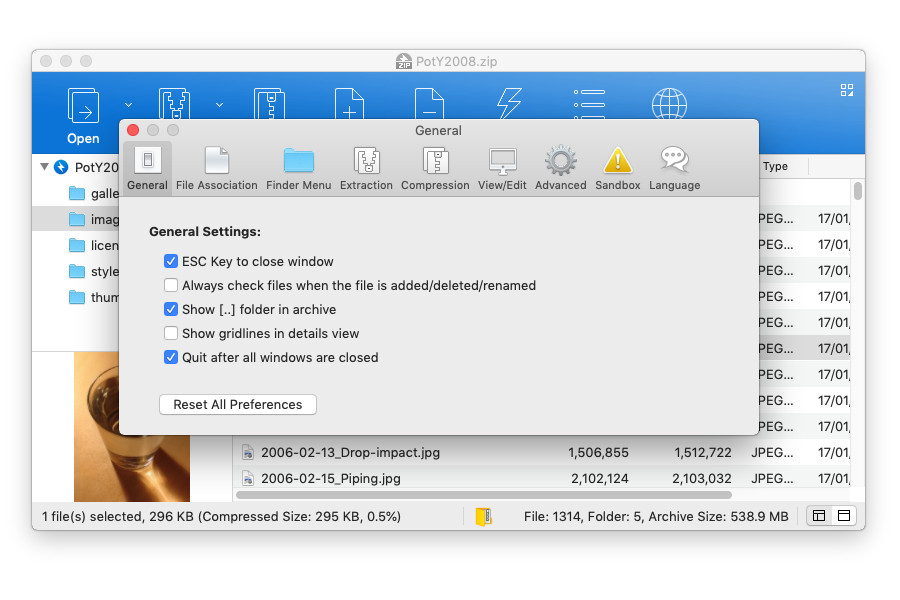Open the File Association preferences pane

pos(216,168)
